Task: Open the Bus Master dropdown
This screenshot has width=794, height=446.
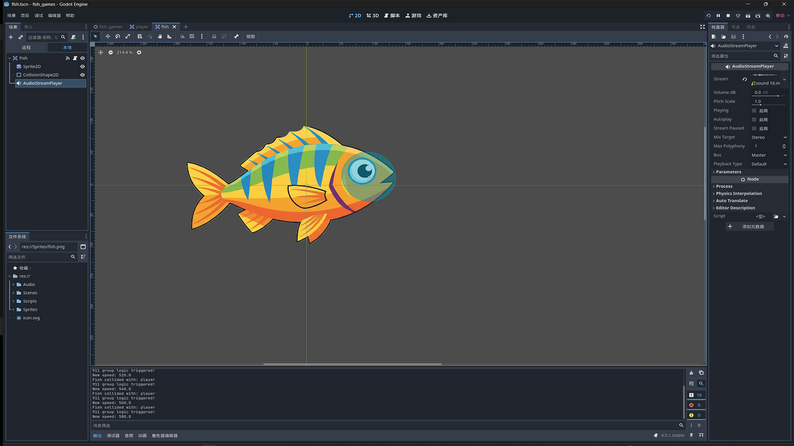Action: click(769, 155)
